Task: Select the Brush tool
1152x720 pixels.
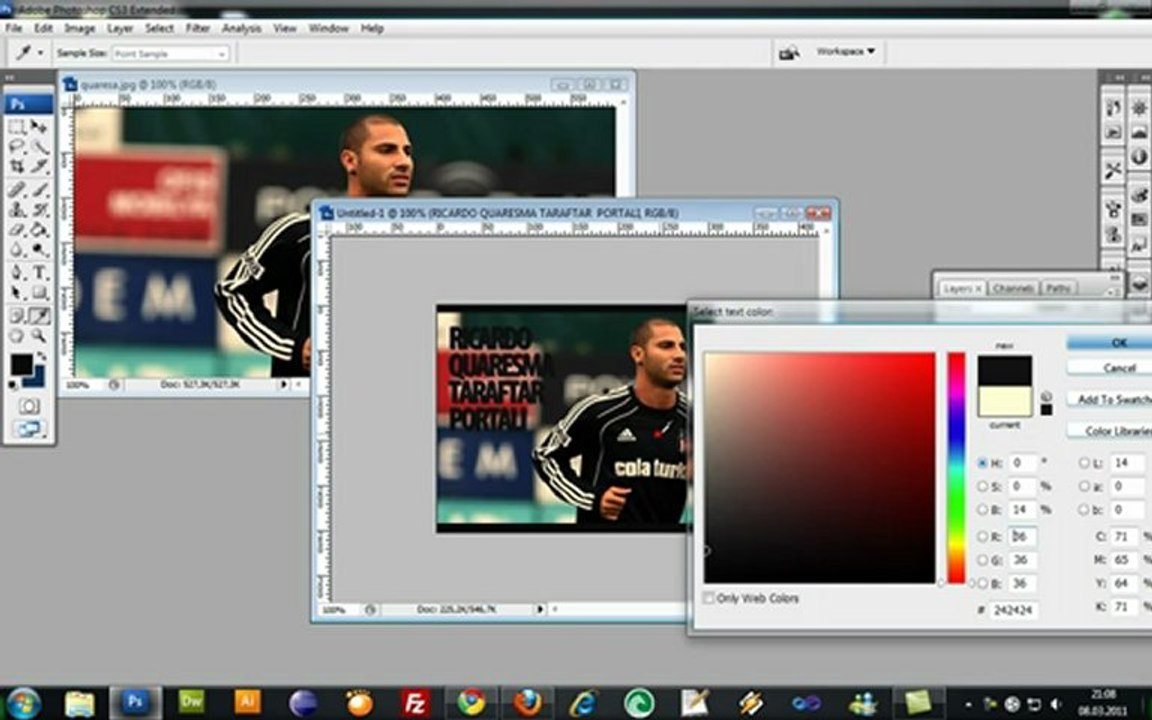Action: pyautogui.click(x=39, y=190)
